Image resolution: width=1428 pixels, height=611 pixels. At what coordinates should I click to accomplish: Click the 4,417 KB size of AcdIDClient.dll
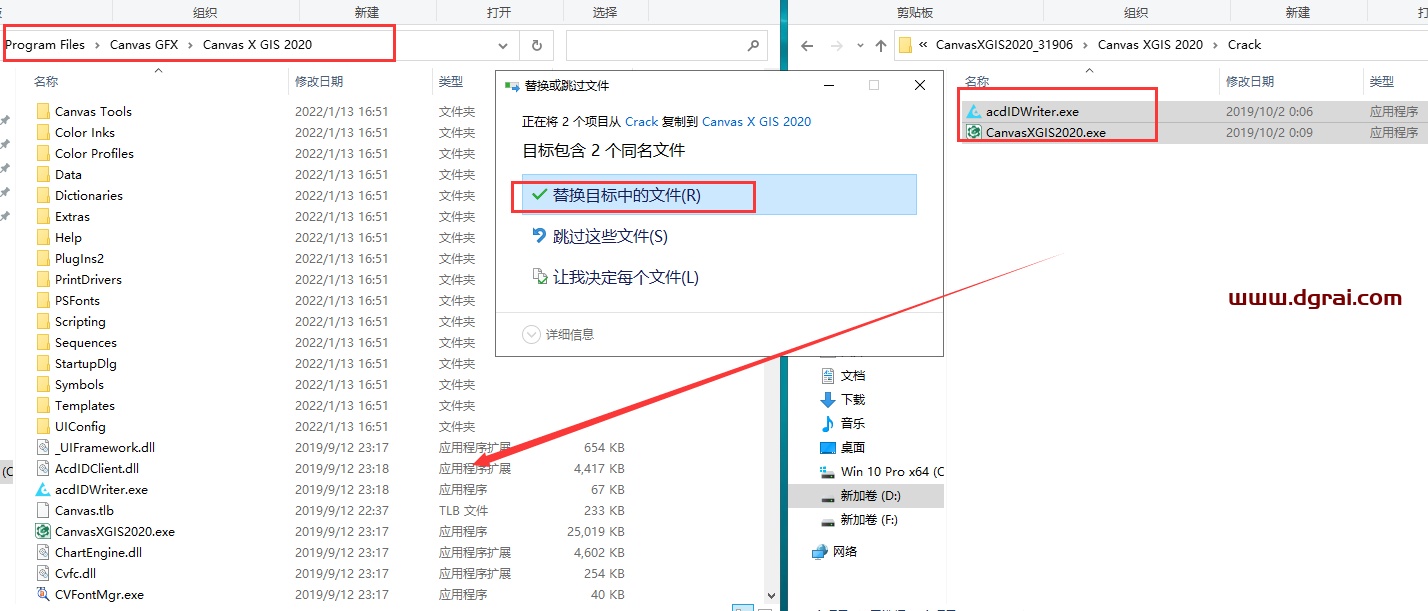(x=599, y=468)
